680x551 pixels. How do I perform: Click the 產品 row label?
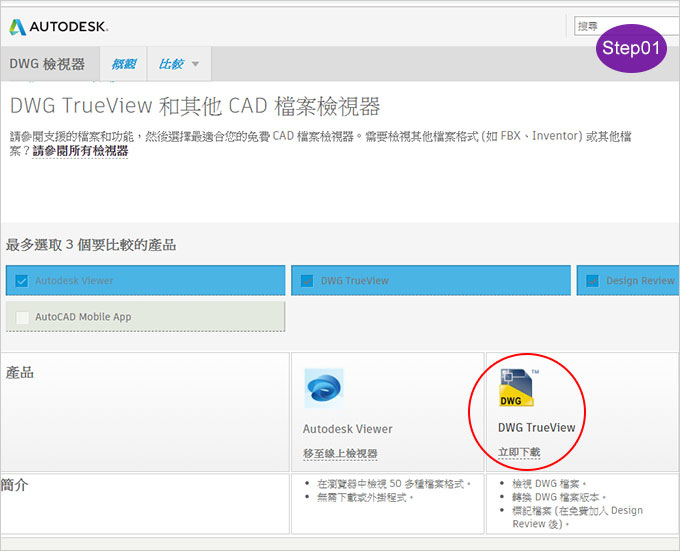[20, 373]
